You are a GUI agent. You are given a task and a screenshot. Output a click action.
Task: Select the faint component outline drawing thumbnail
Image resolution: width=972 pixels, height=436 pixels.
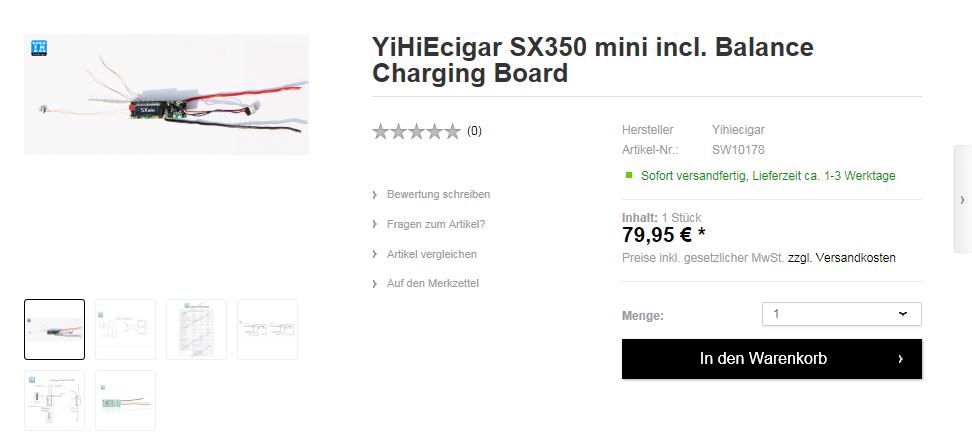[x=125, y=329]
